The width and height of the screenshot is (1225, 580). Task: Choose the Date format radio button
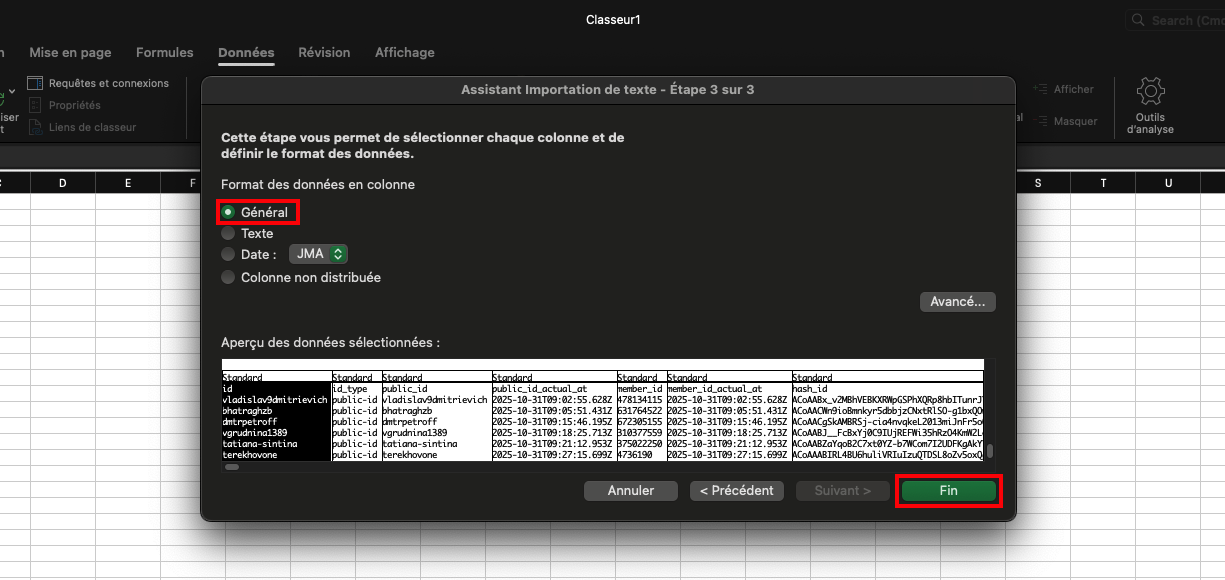click(228, 254)
